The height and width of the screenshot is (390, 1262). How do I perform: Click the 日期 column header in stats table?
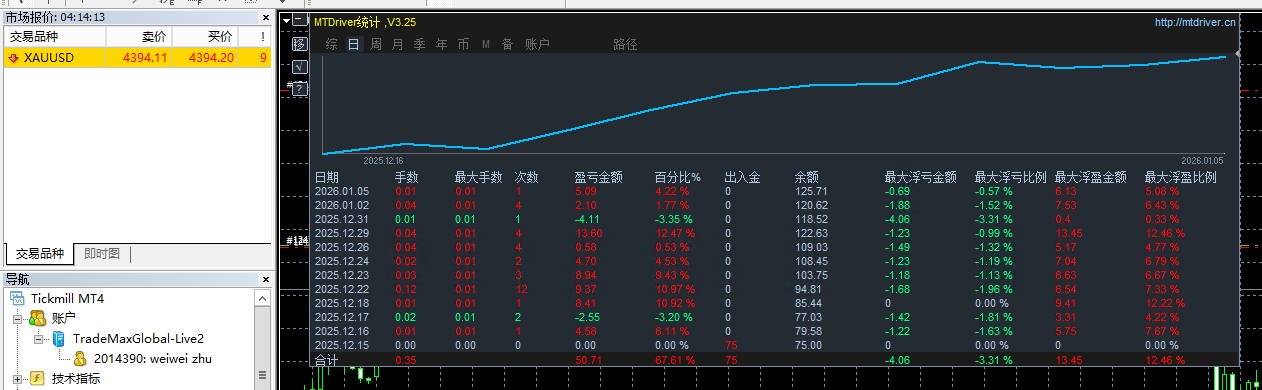pos(327,177)
